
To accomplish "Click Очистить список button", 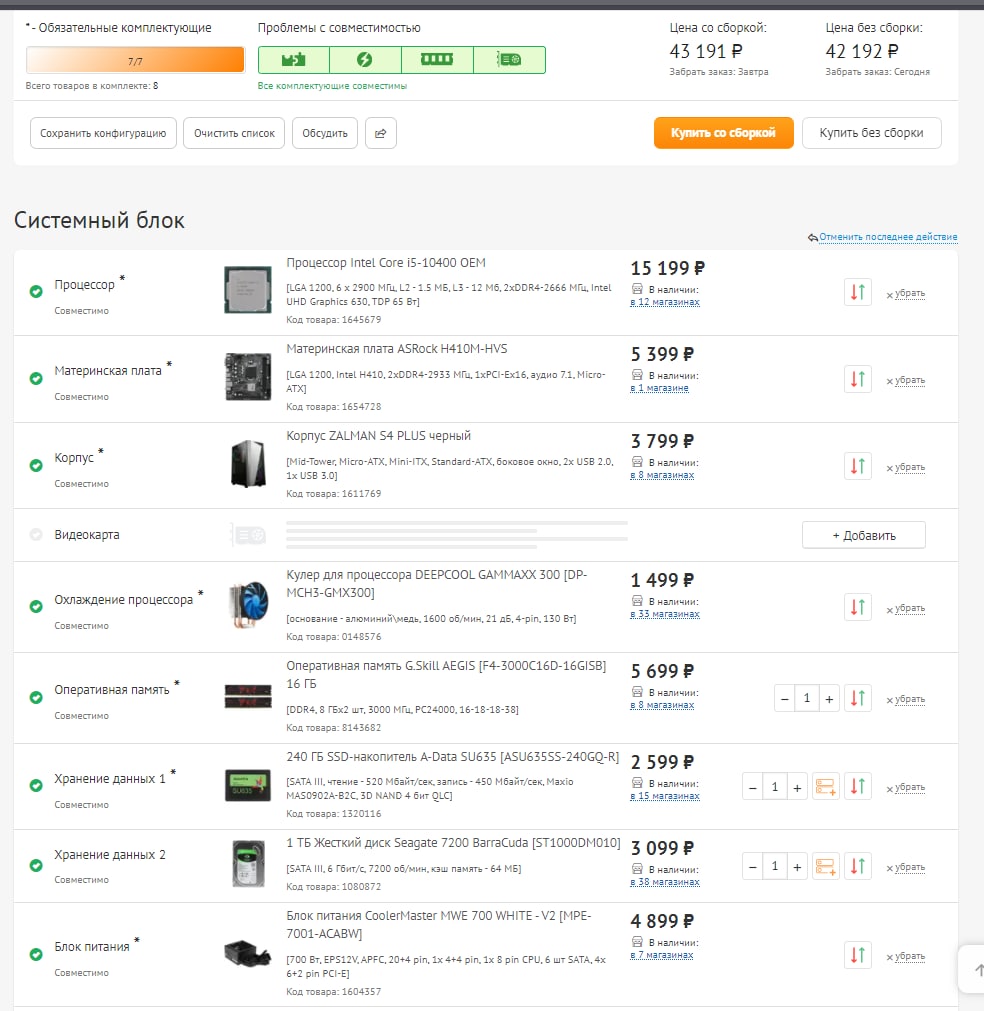I will [x=234, y=133].
